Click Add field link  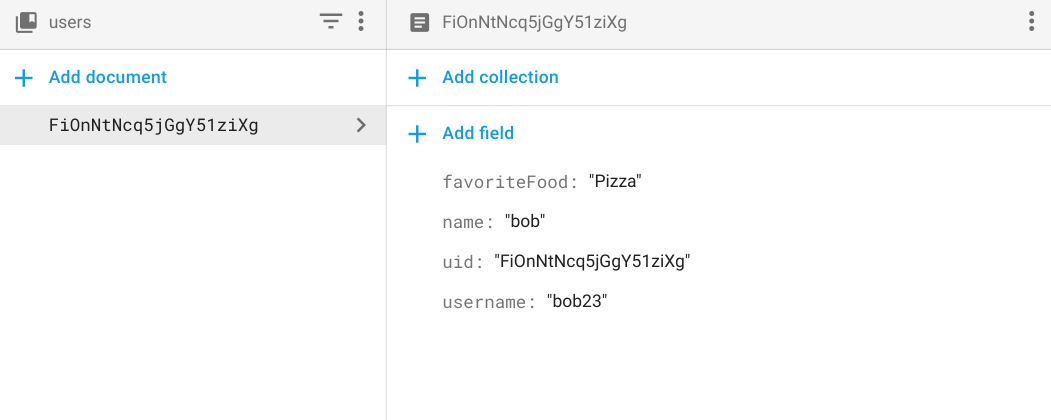tap(478, 133)
